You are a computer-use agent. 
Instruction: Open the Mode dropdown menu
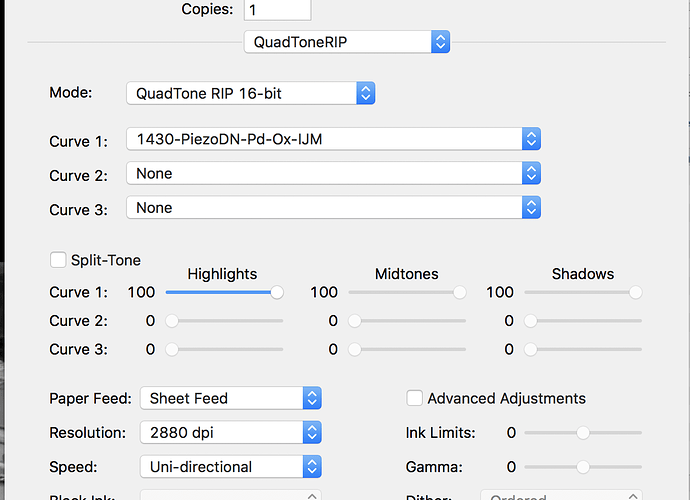pos(250,93)
